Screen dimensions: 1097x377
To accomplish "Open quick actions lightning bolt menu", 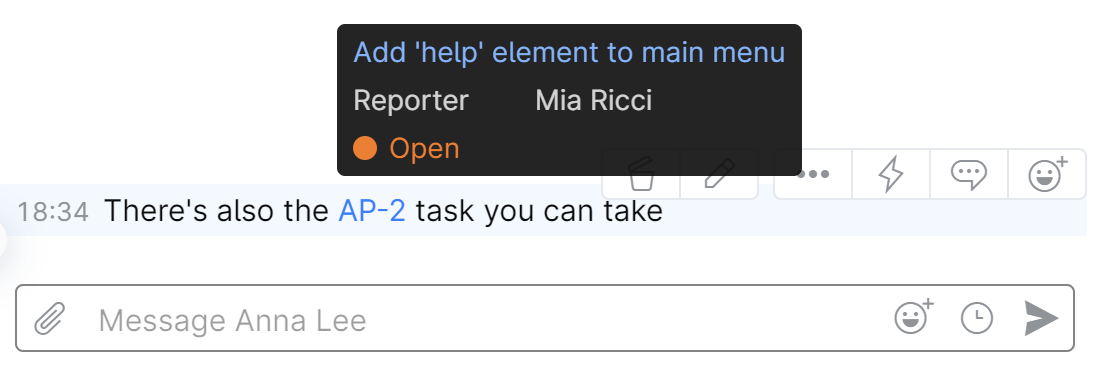I will click(891, 174).
